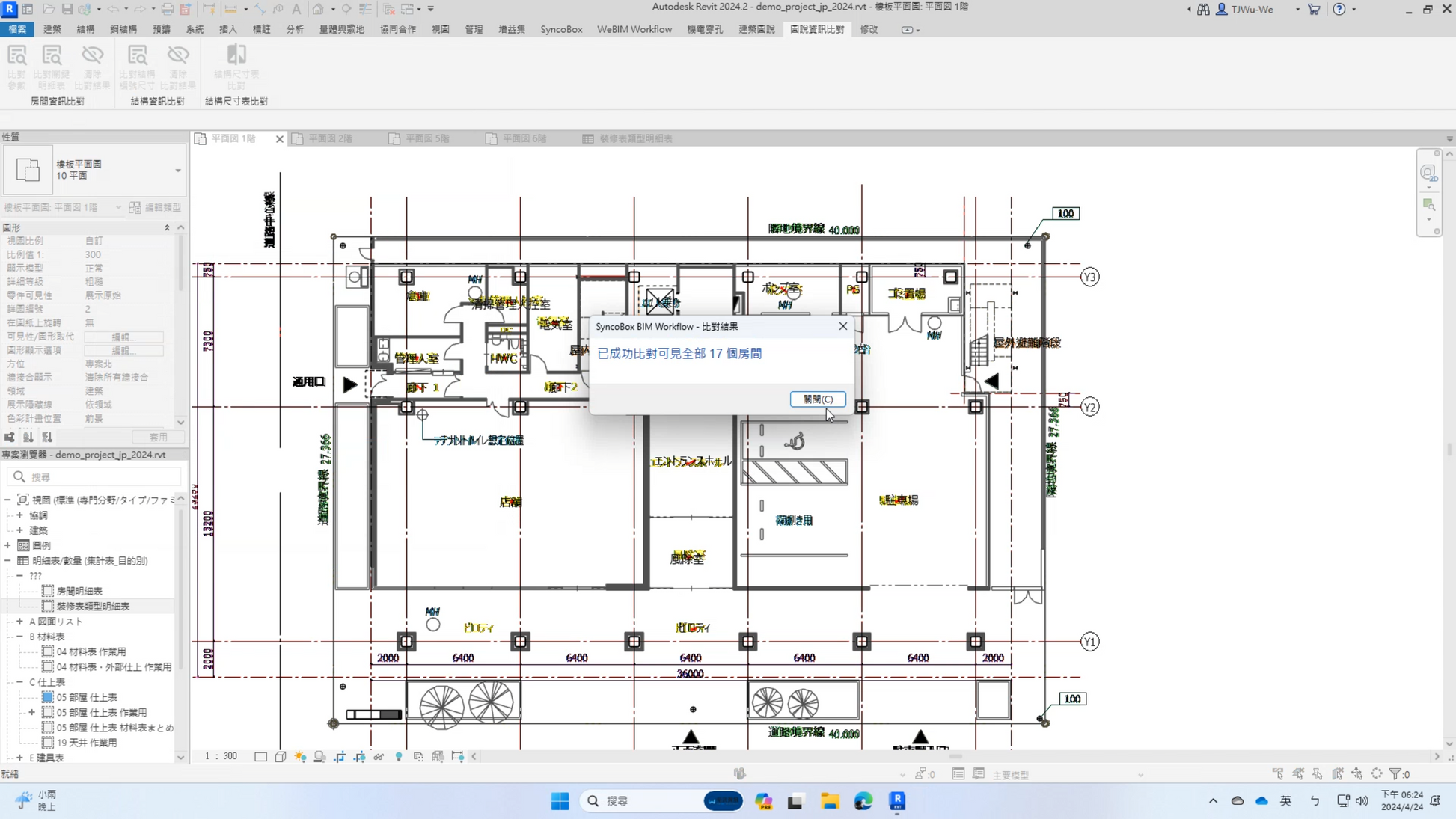The height and width of the screenshot is (819, 1456).
Task: Toggle 05 部屋 仕上表 schedule checkbox icon
Action: coord(48,697)
